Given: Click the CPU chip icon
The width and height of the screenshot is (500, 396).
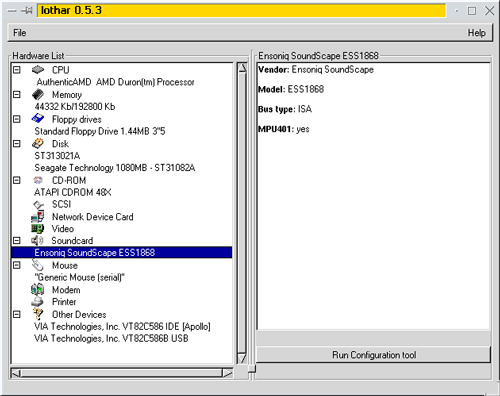Looking at the screenshot, I should tap(38, 70).
